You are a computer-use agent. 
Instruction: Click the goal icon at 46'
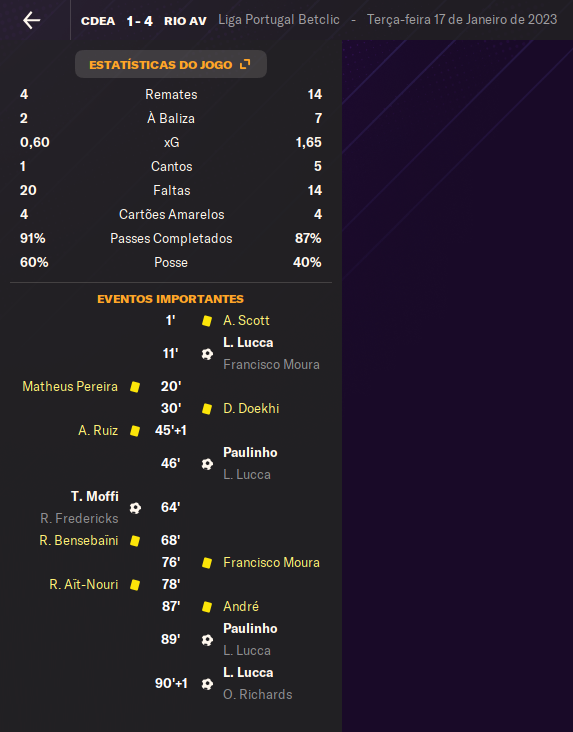(207, 464)
